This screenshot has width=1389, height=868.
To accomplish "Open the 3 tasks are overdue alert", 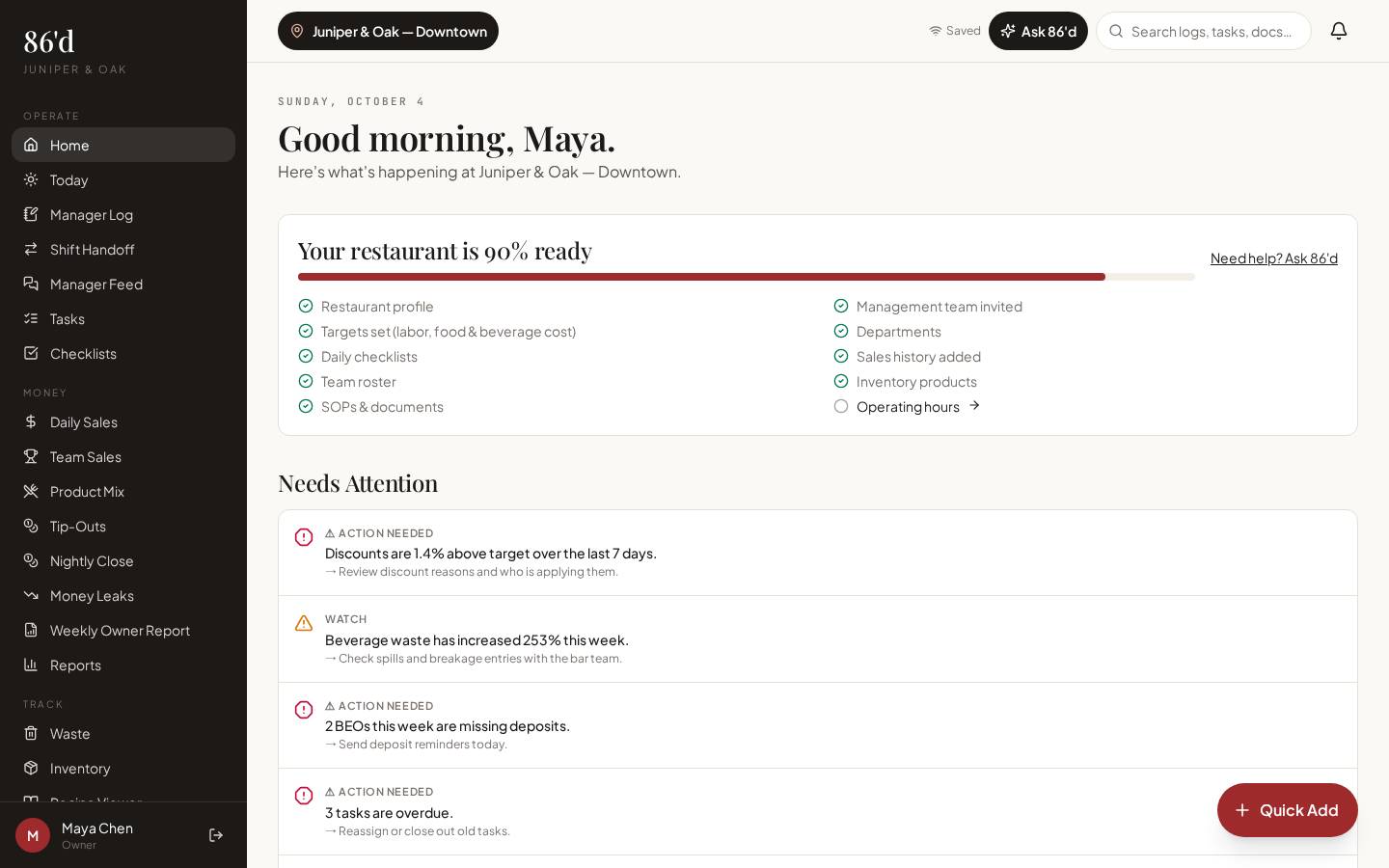I will [818, 812].
